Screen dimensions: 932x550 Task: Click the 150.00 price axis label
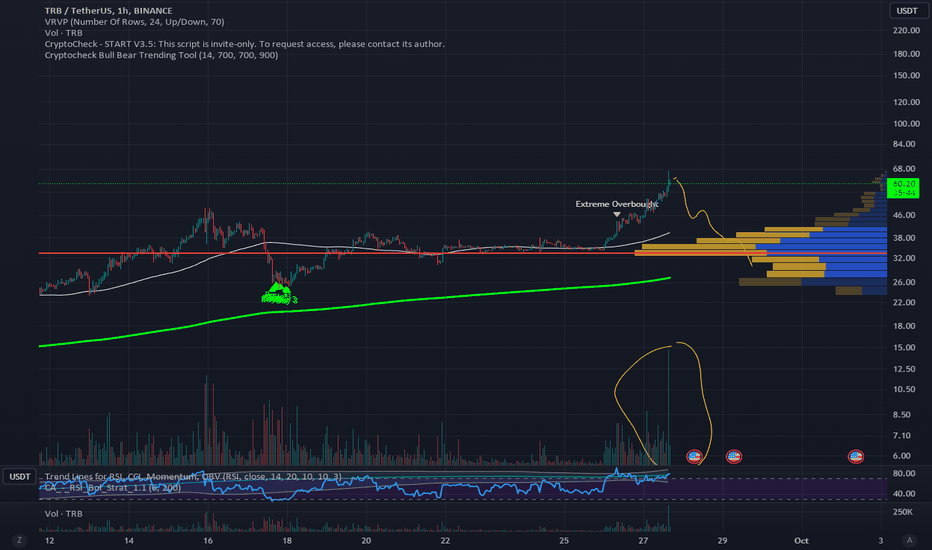(906, 76)
